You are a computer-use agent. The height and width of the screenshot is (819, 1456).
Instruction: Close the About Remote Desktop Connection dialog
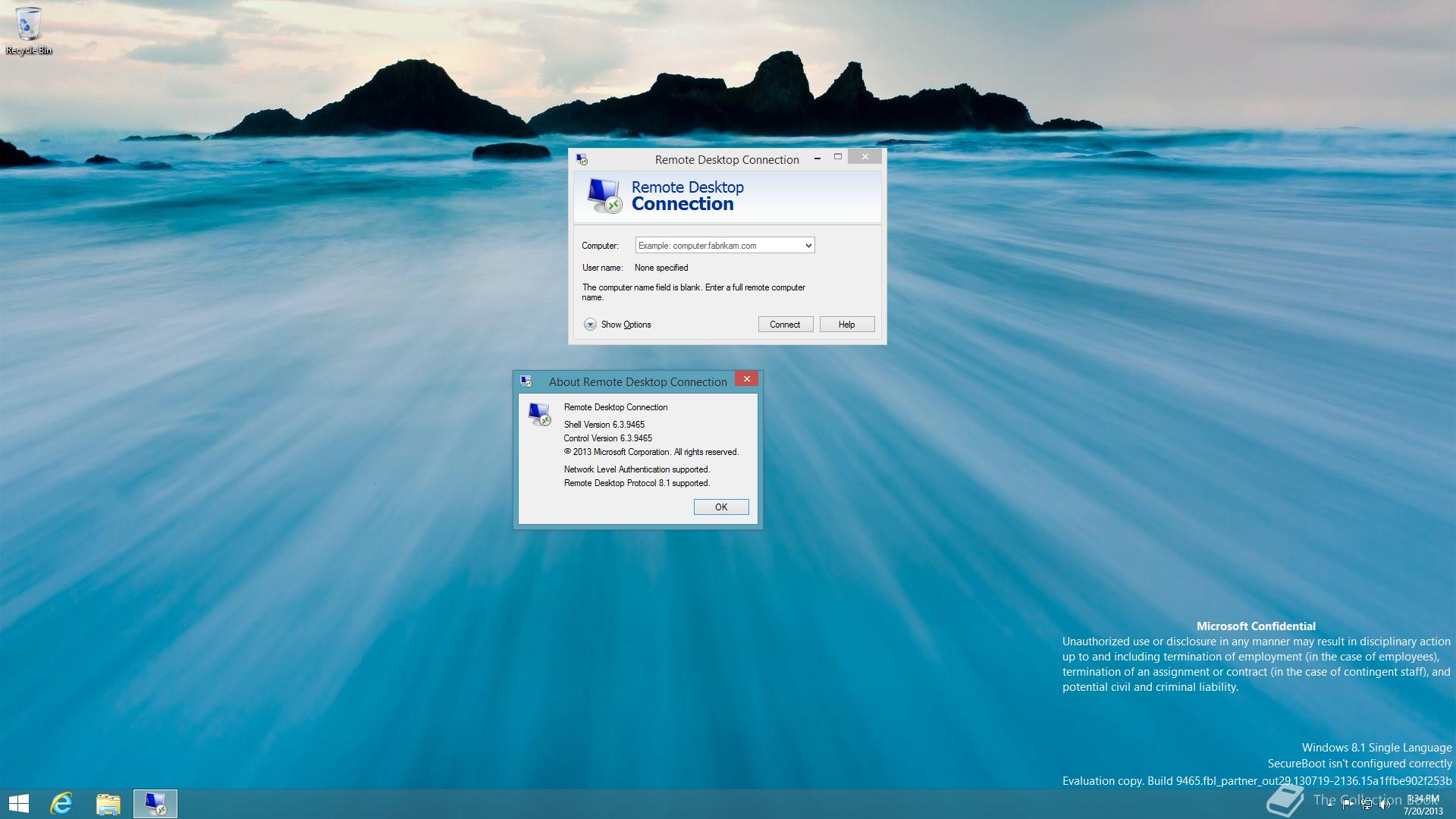(x=746, y=378)
